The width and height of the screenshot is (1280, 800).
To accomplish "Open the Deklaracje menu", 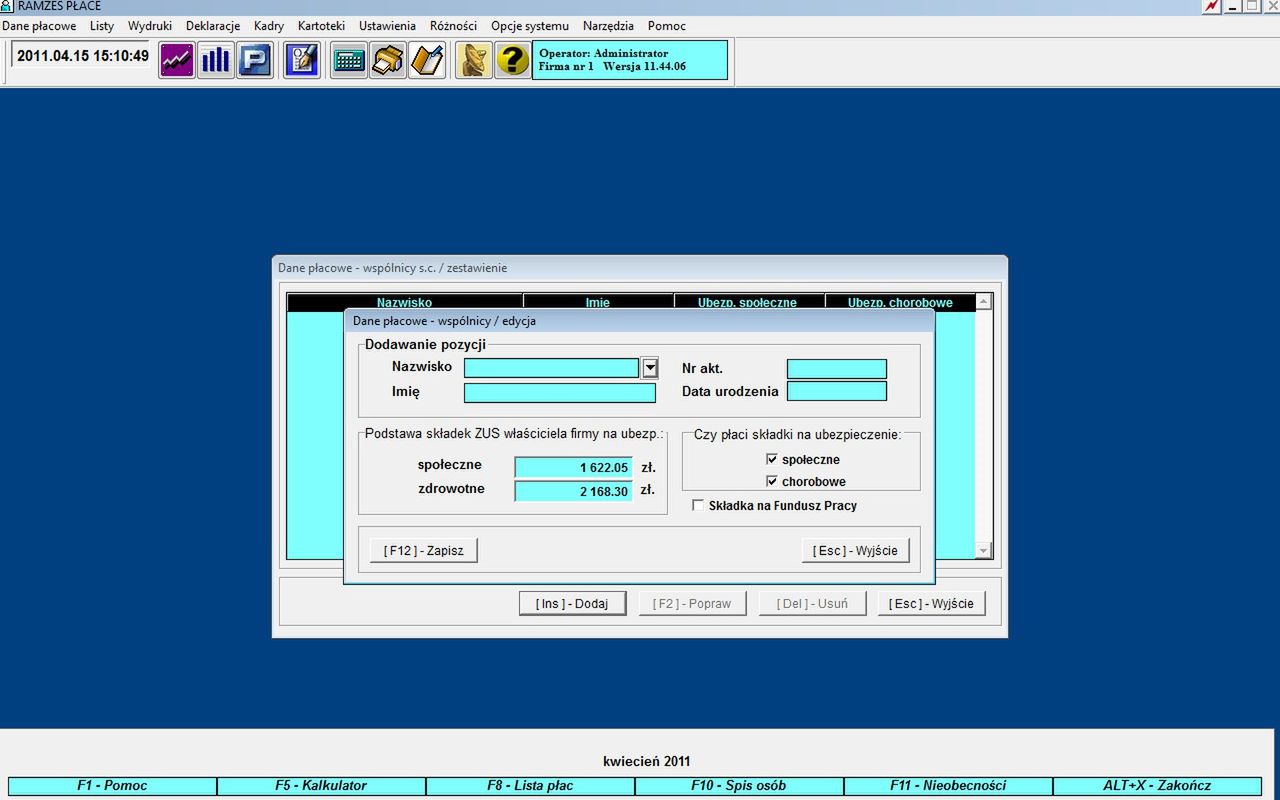I will click(213, 26).
